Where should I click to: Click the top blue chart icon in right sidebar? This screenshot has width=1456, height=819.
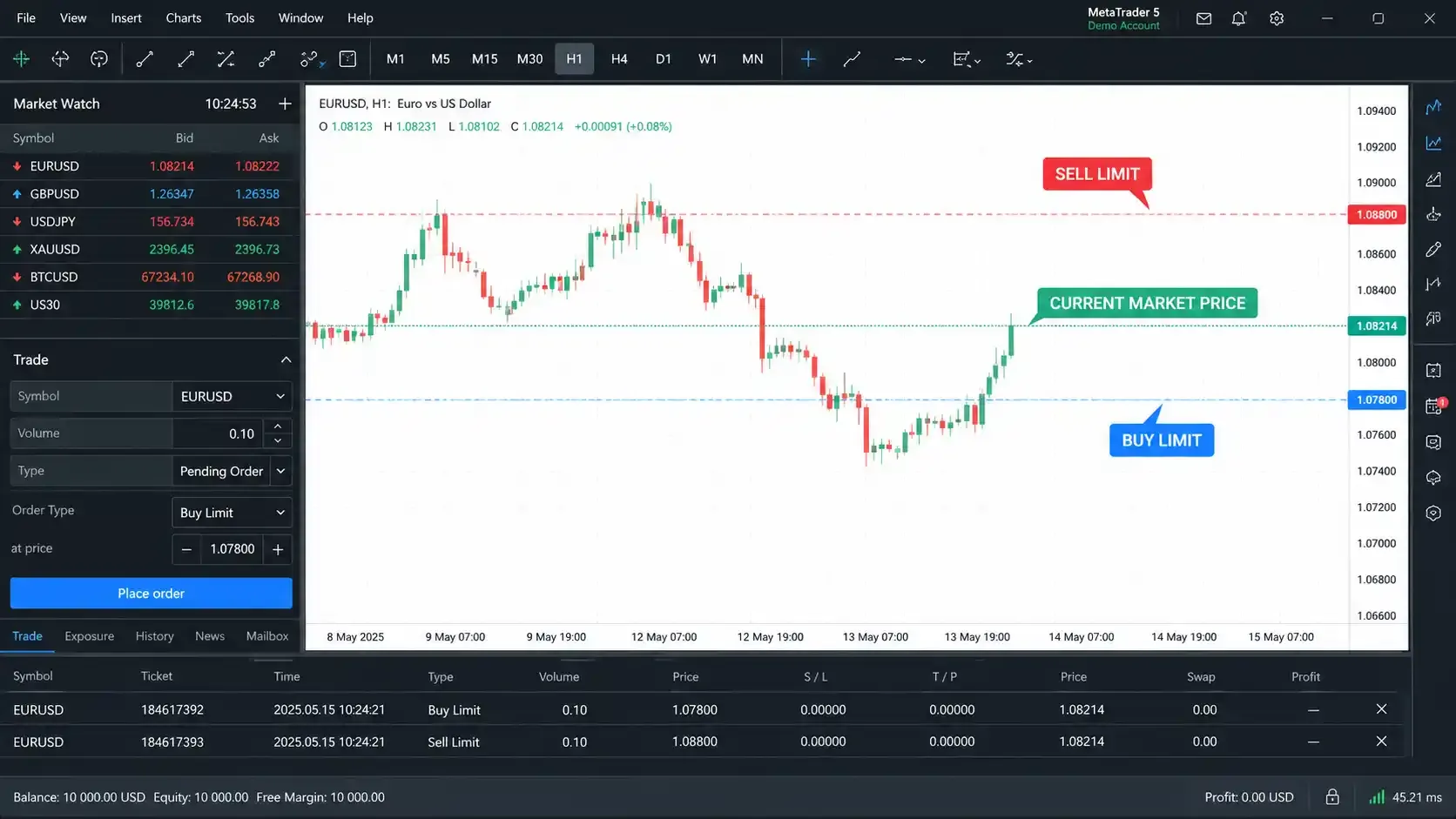1433,107
